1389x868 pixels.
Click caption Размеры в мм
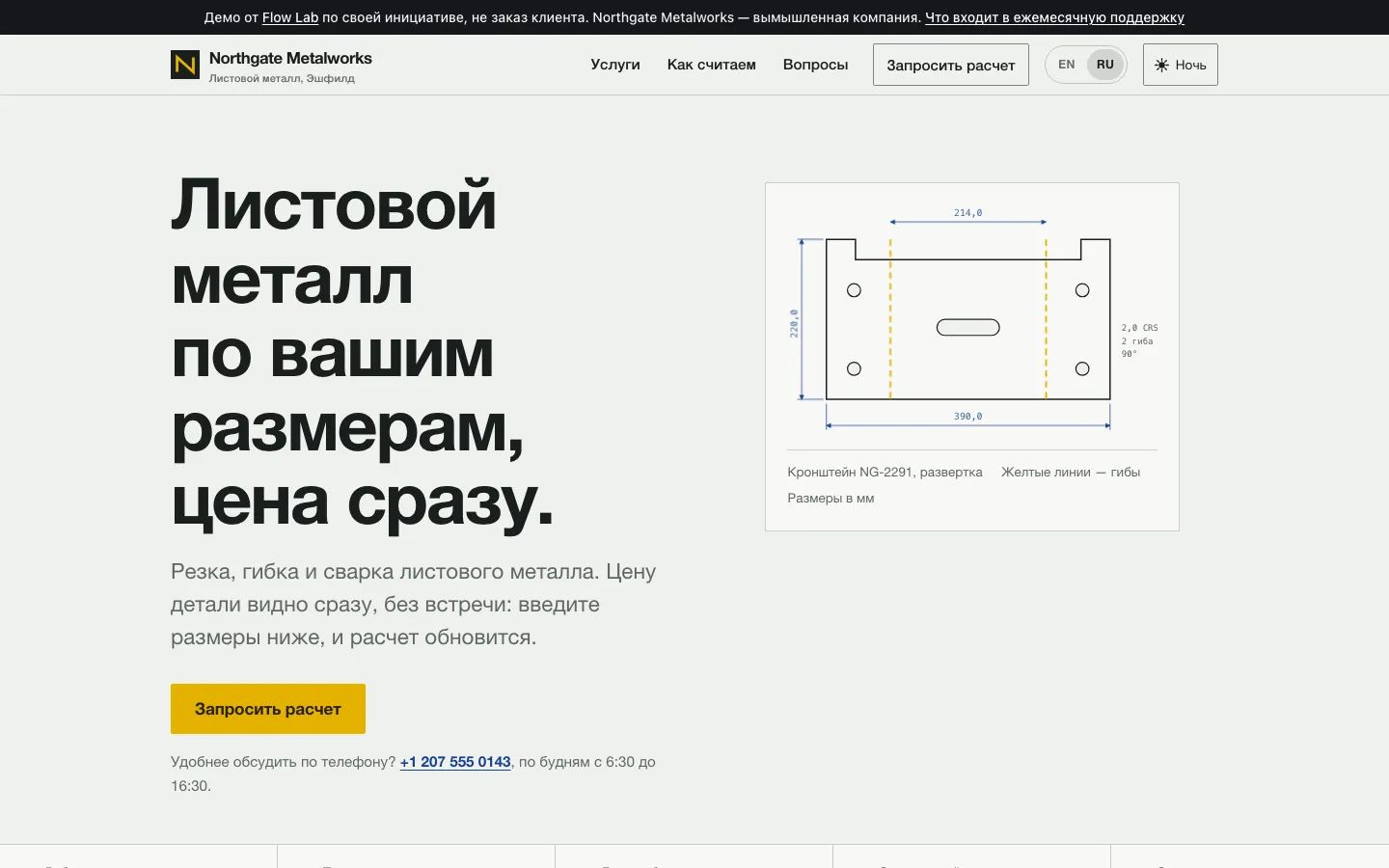click(831, 498)
